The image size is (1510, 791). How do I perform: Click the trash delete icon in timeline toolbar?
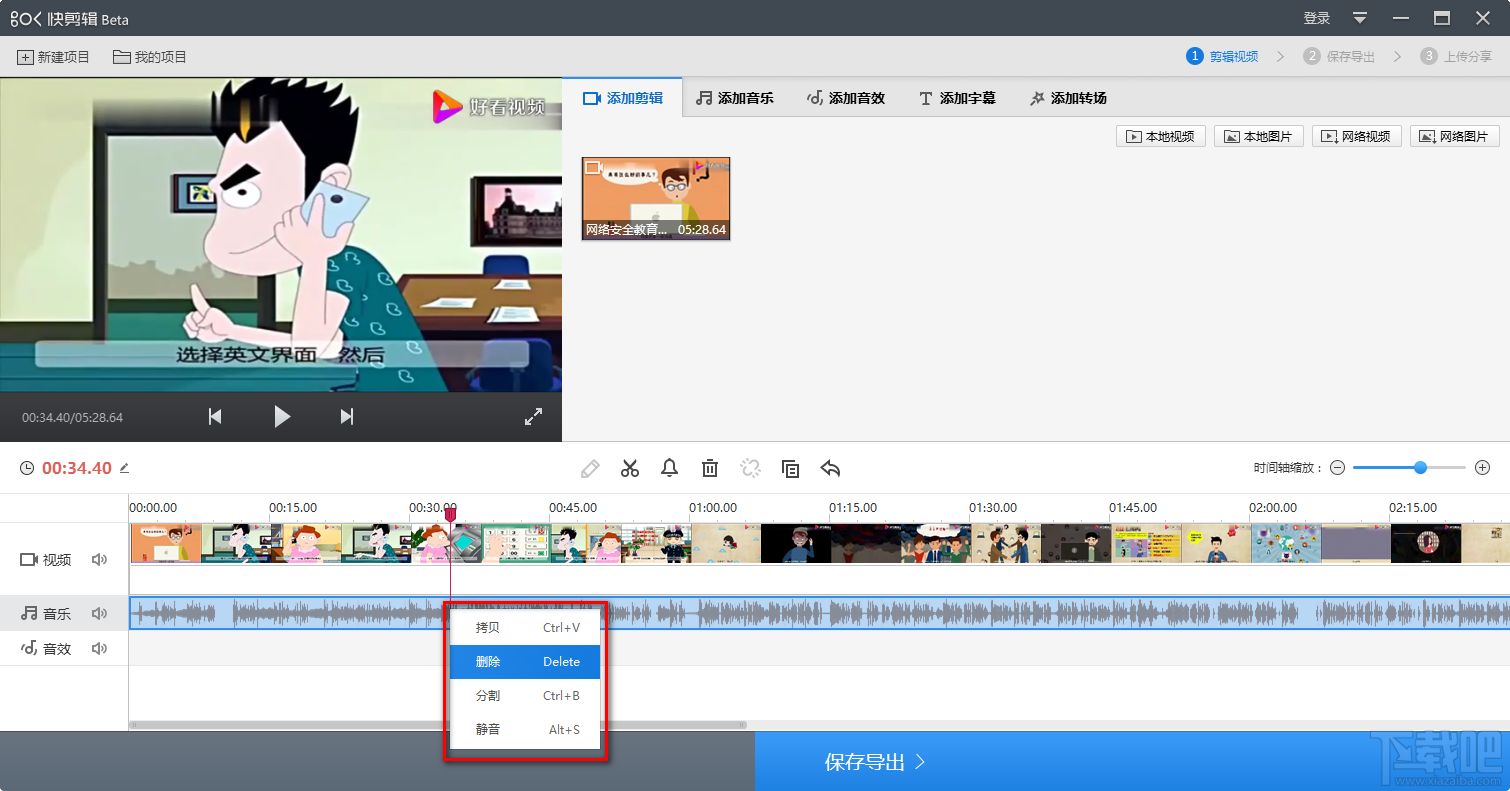tap(710, 468)
